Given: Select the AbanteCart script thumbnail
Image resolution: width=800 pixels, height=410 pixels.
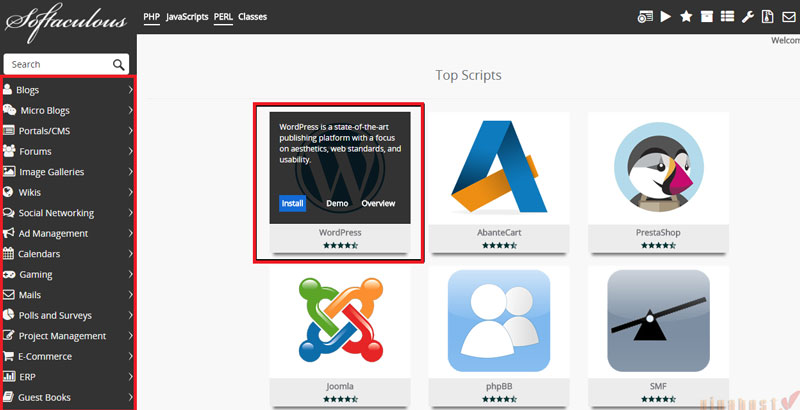Looking at the screenshot, I should pos(499,167).
